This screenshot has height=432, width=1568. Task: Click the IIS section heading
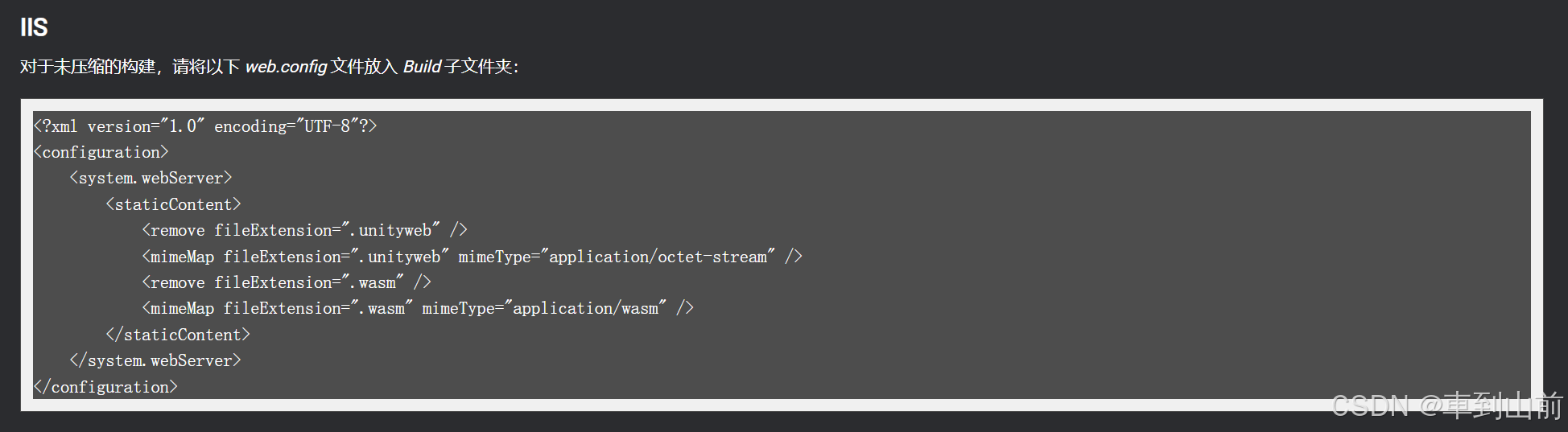(34, 27)
